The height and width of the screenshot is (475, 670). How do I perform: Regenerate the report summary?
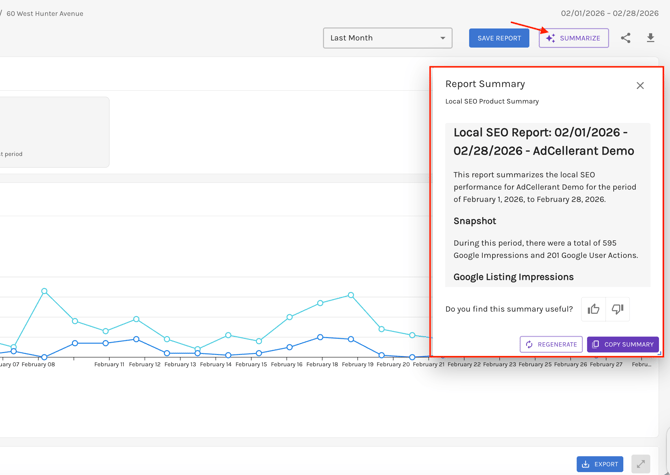click(551, 344)
